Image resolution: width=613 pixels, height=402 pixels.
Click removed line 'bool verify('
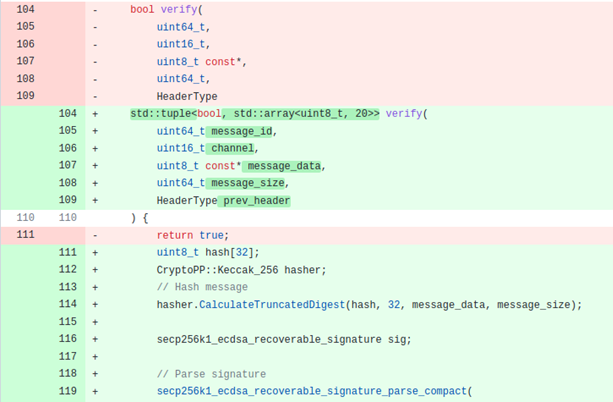(x=167, y=9)
